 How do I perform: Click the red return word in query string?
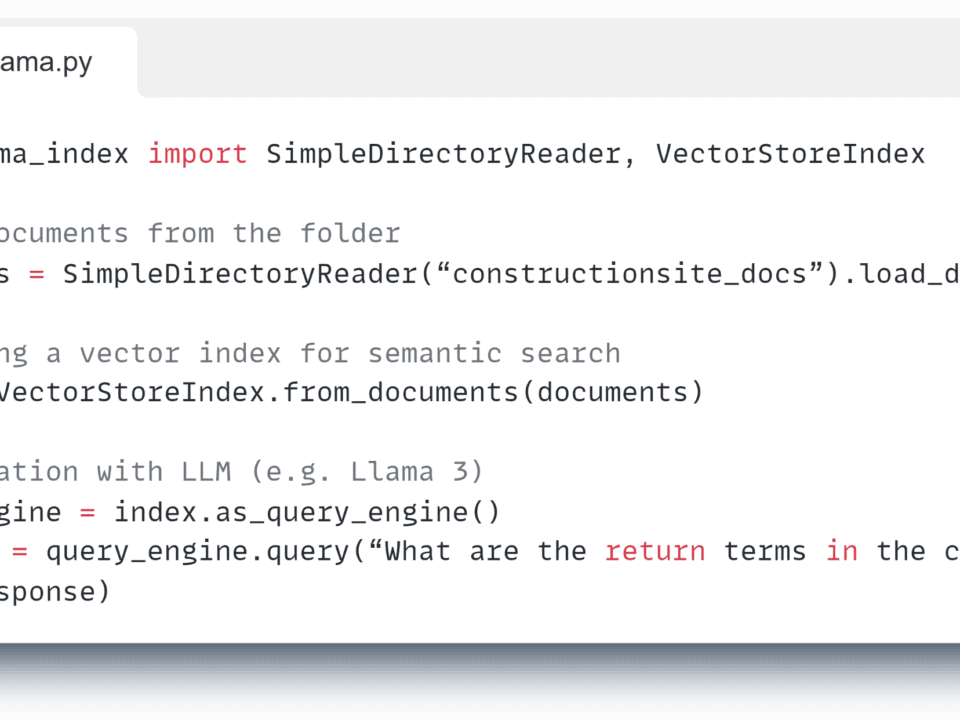[x=655, y=552]
